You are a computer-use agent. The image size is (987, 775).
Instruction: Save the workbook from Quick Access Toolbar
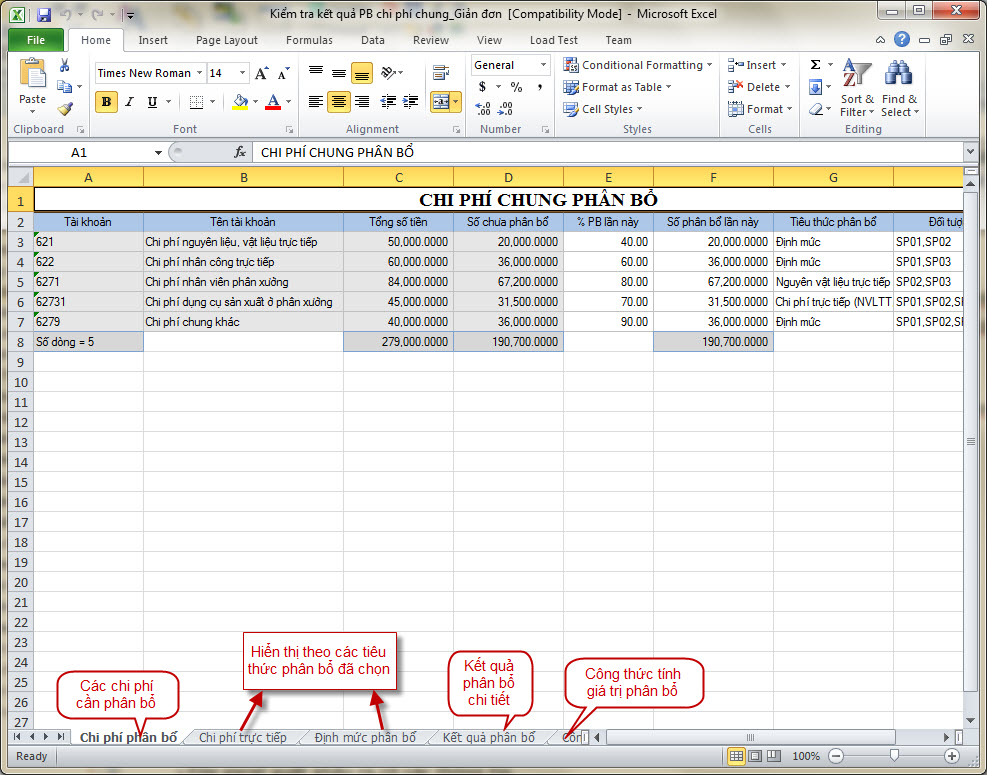(43, 15)
